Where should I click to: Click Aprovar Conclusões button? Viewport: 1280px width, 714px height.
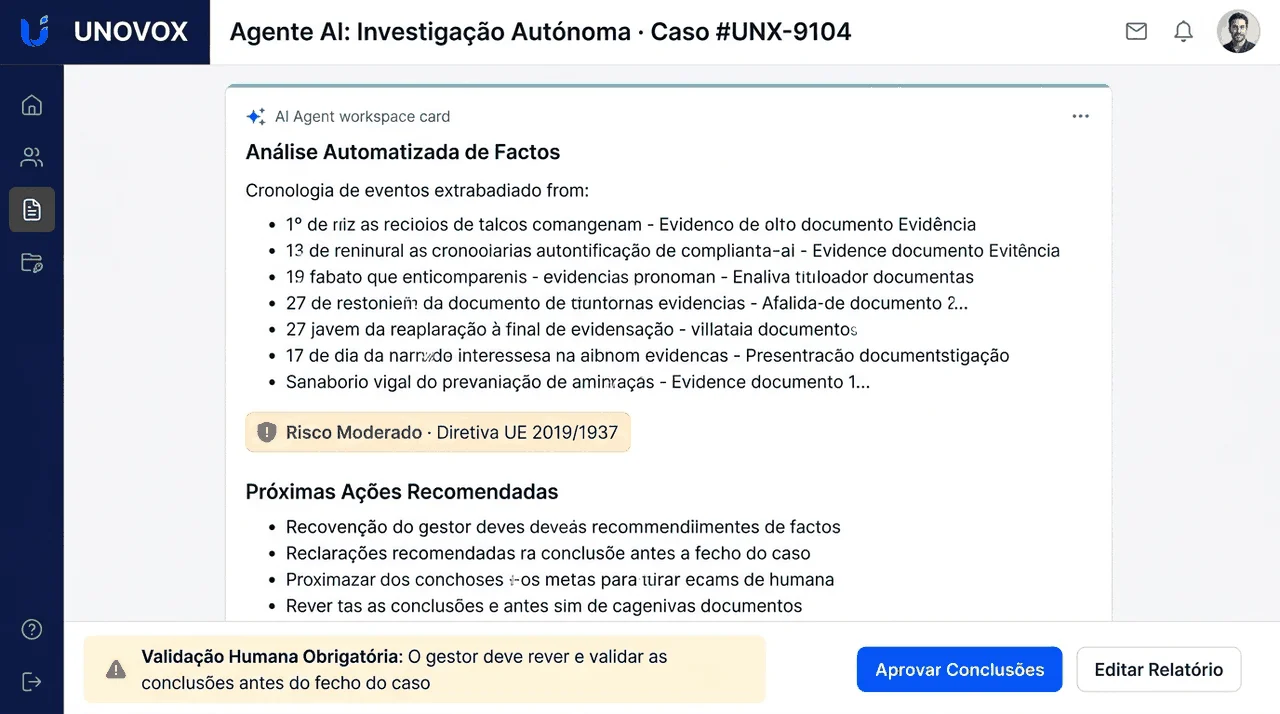(959, 669)
